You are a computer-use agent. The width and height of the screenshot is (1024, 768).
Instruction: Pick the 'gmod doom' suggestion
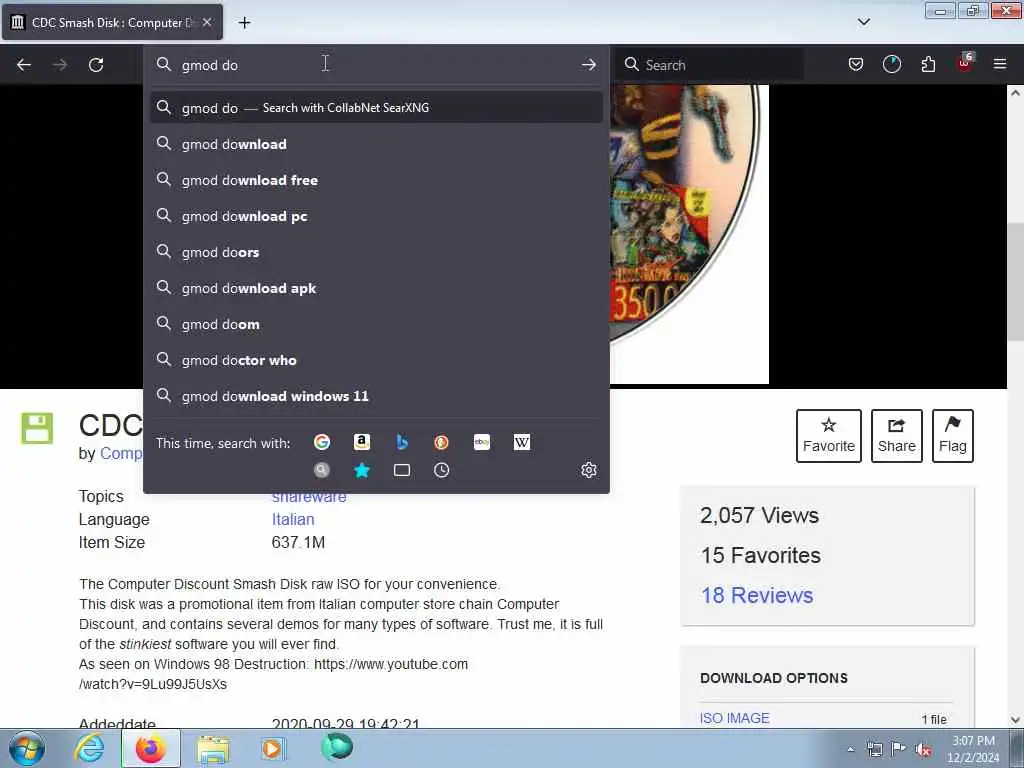tap(376, 323)
